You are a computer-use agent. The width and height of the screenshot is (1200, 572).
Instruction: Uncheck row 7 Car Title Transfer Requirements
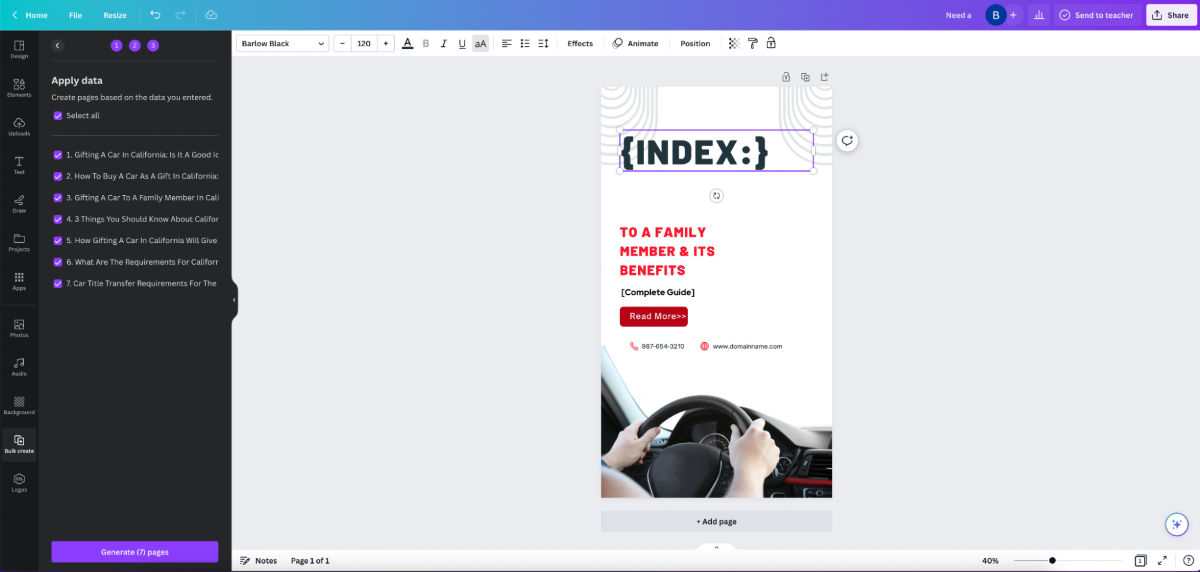click(x=58, y=284)
